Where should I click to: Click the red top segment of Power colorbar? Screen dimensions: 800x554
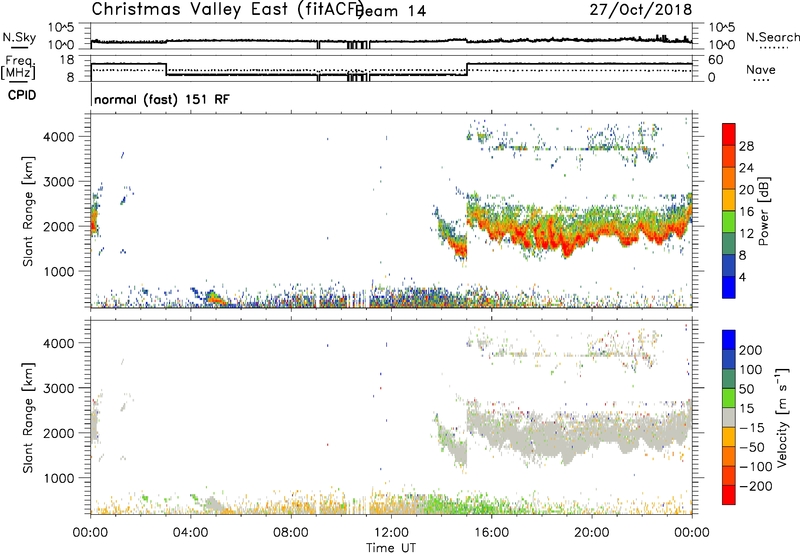click(729, 134)
